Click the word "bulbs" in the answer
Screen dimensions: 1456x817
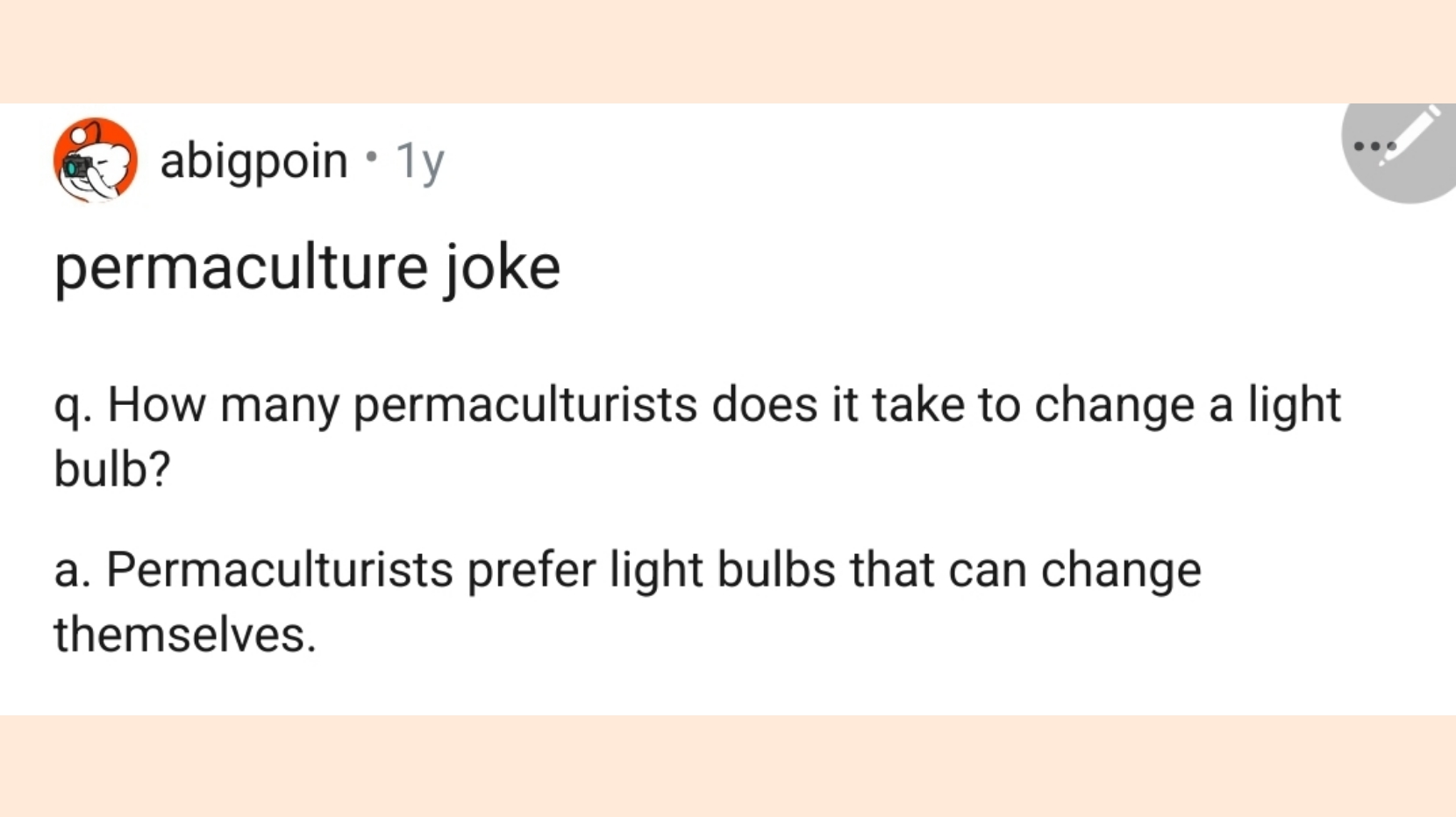click(775, 571)
